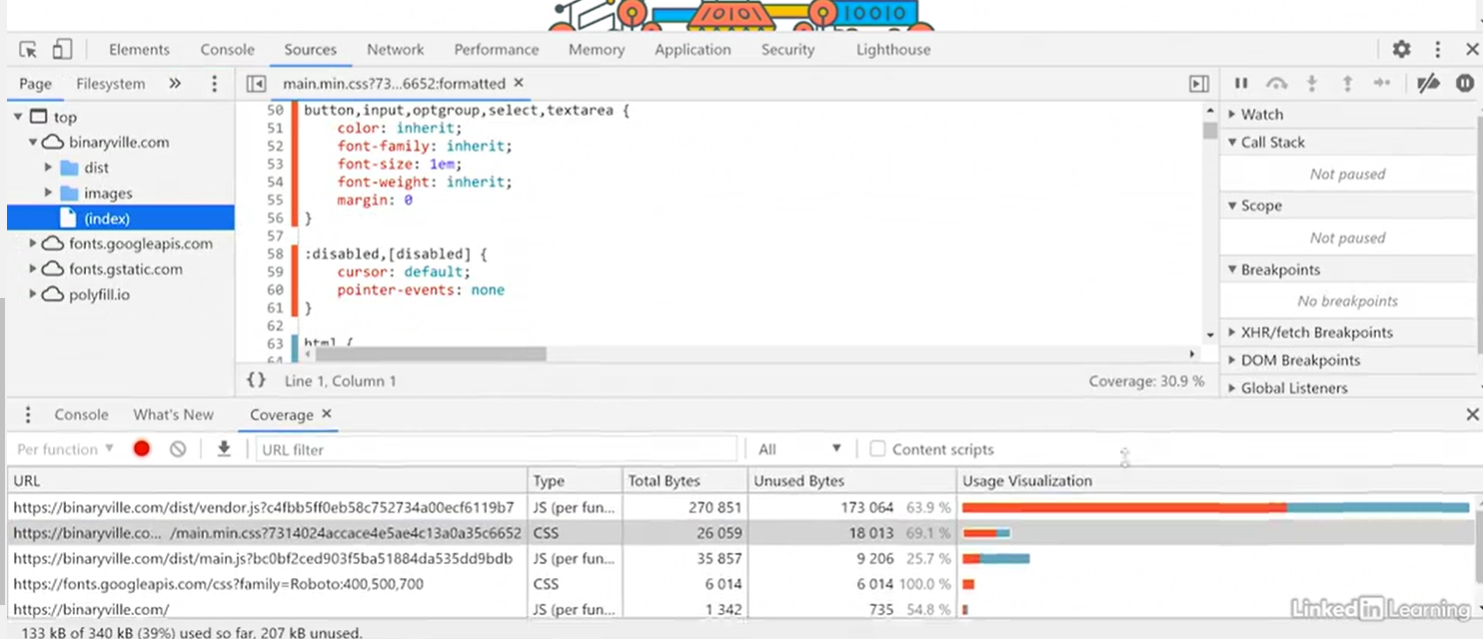1483x639 pixels.
Task: Open the Application tab
Action: [692, 49]
